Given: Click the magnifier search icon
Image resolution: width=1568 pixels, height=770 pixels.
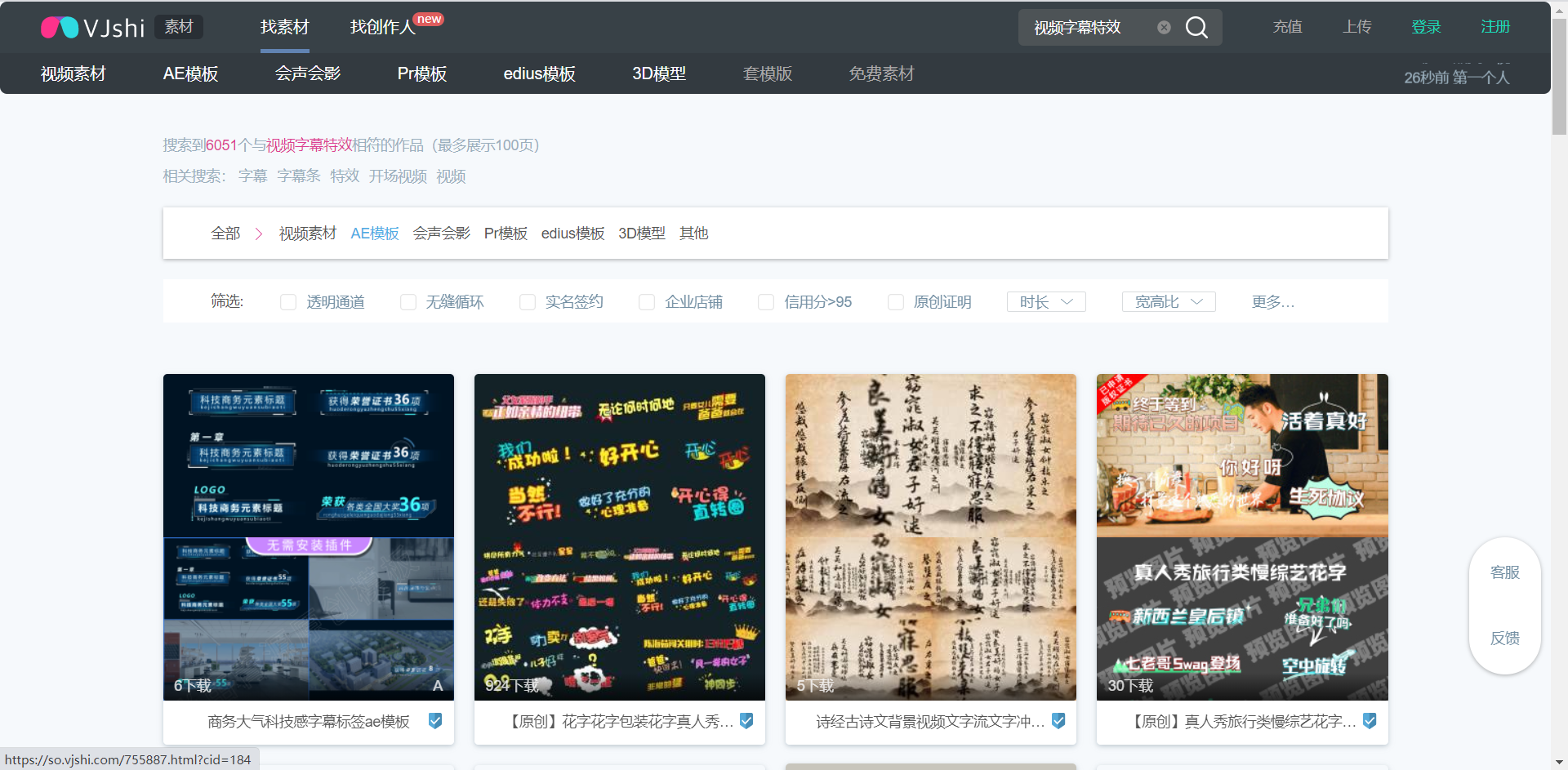Looking at the screenshot, I should click(x=1196, y=28).
